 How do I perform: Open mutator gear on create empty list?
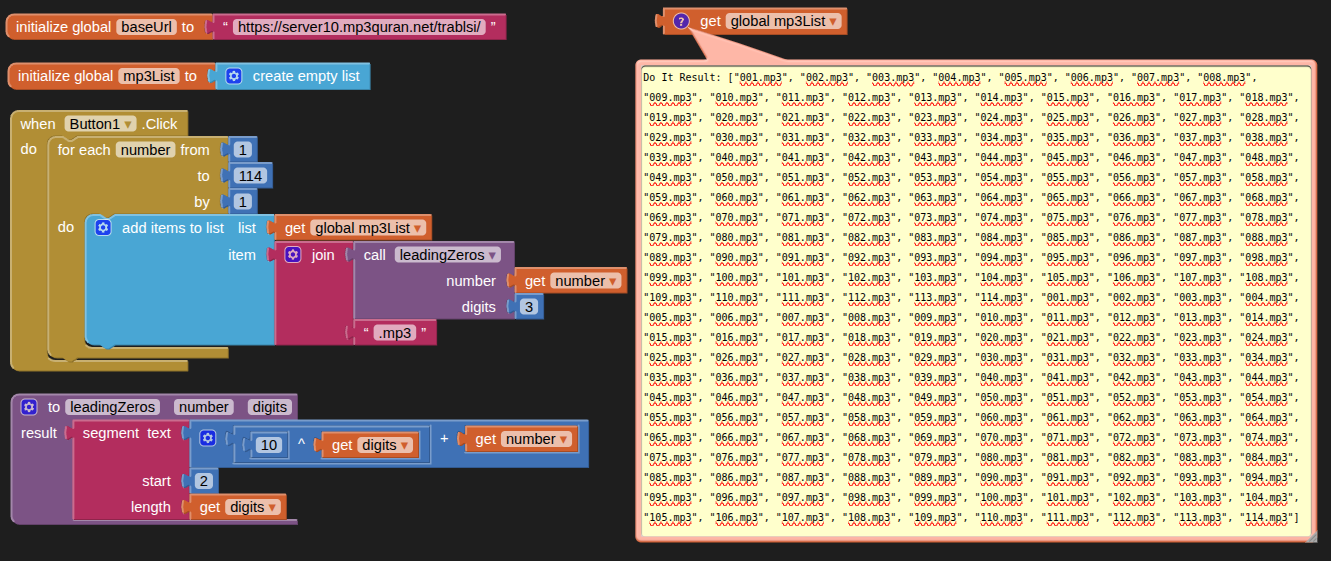click(234, 76)
